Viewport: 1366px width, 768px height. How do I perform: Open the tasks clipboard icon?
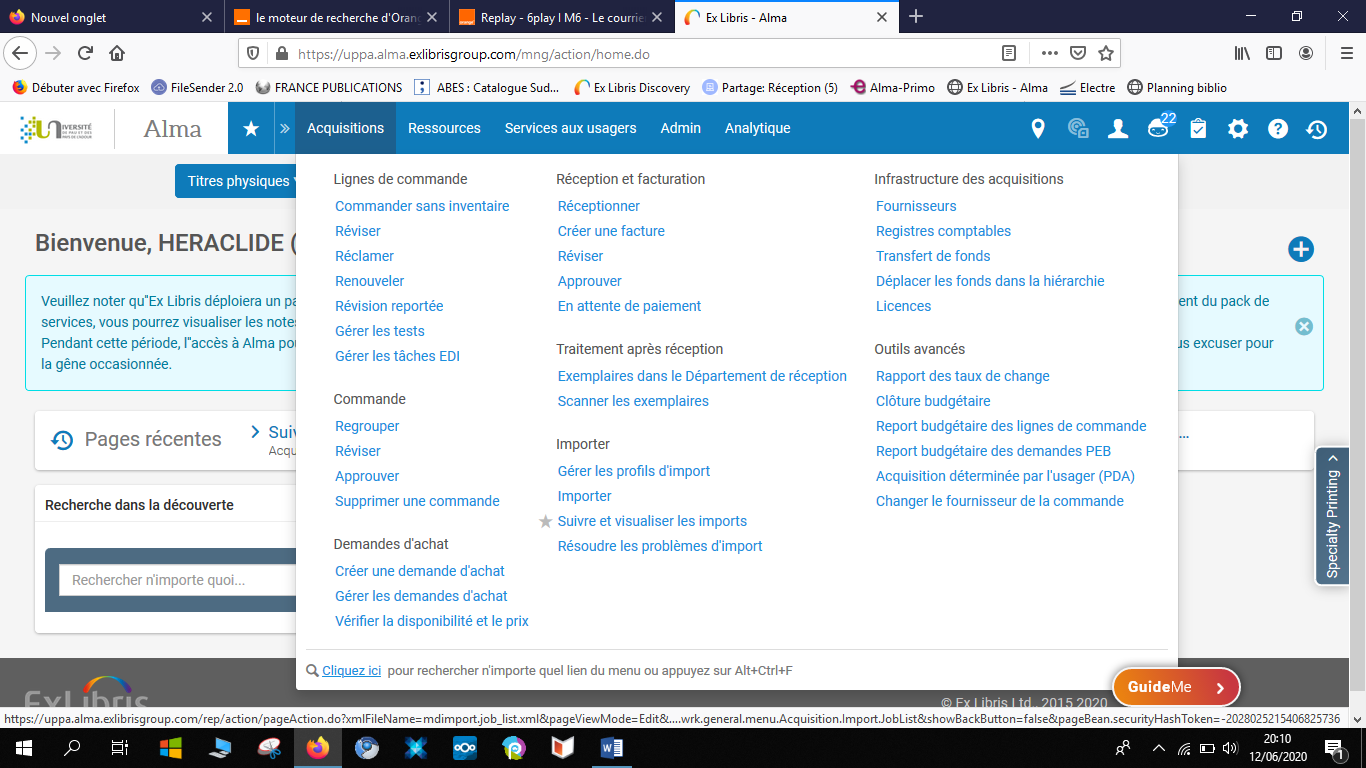pyautogui.click(x=1198, y=128)
